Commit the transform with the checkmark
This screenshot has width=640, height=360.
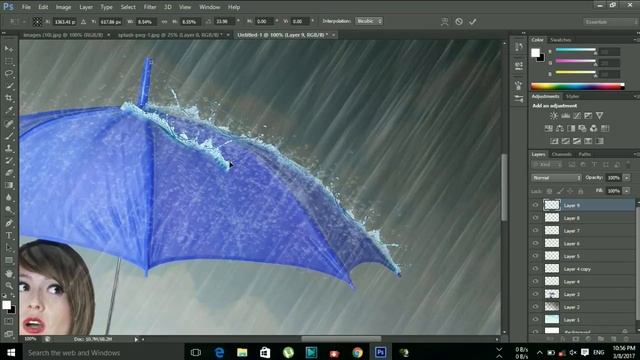tap(473, 22)
